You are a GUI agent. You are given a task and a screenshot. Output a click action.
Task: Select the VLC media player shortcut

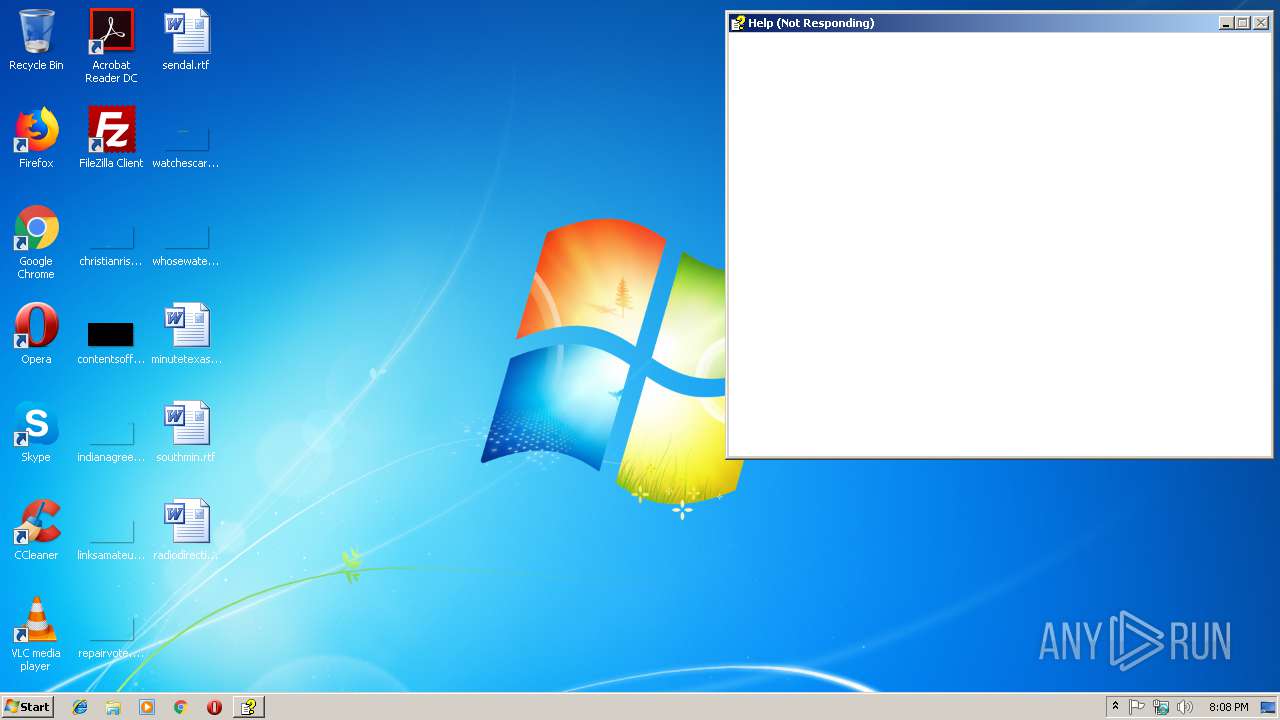(36, 634)
